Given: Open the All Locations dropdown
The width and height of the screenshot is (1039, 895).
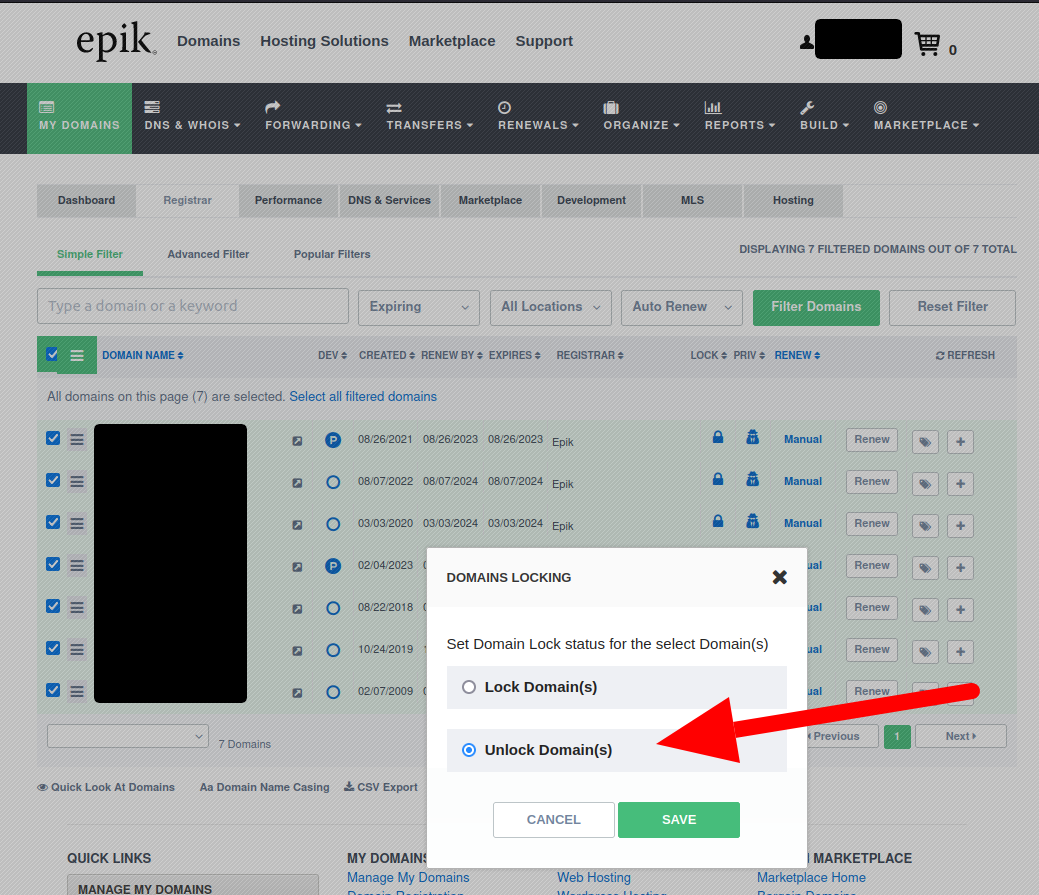Looking at the screenshot, I should [x=550, y=307].
